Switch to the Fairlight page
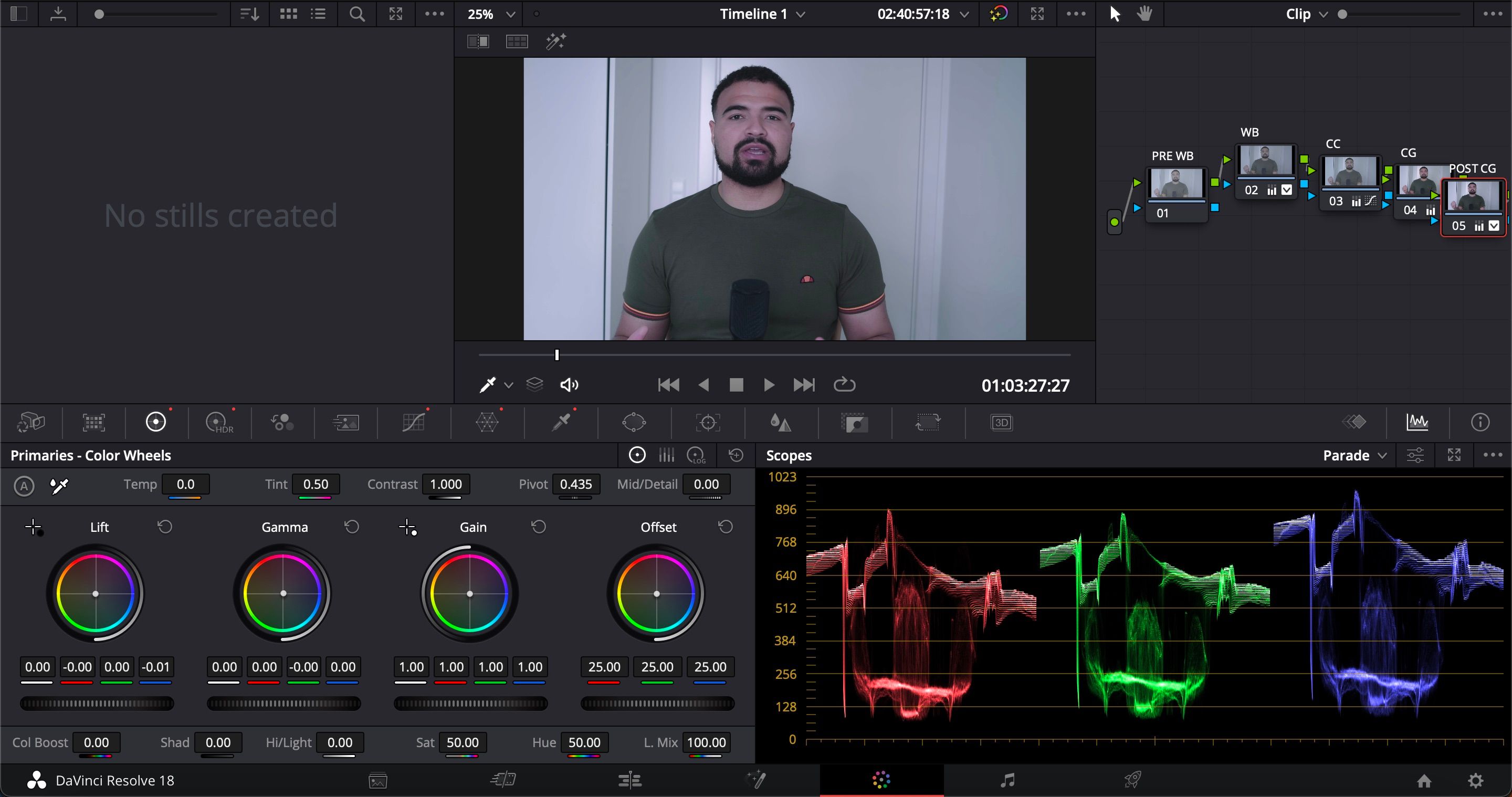Image resolution: width=1512 pixels, height=797 pixels. [1007, 781]
